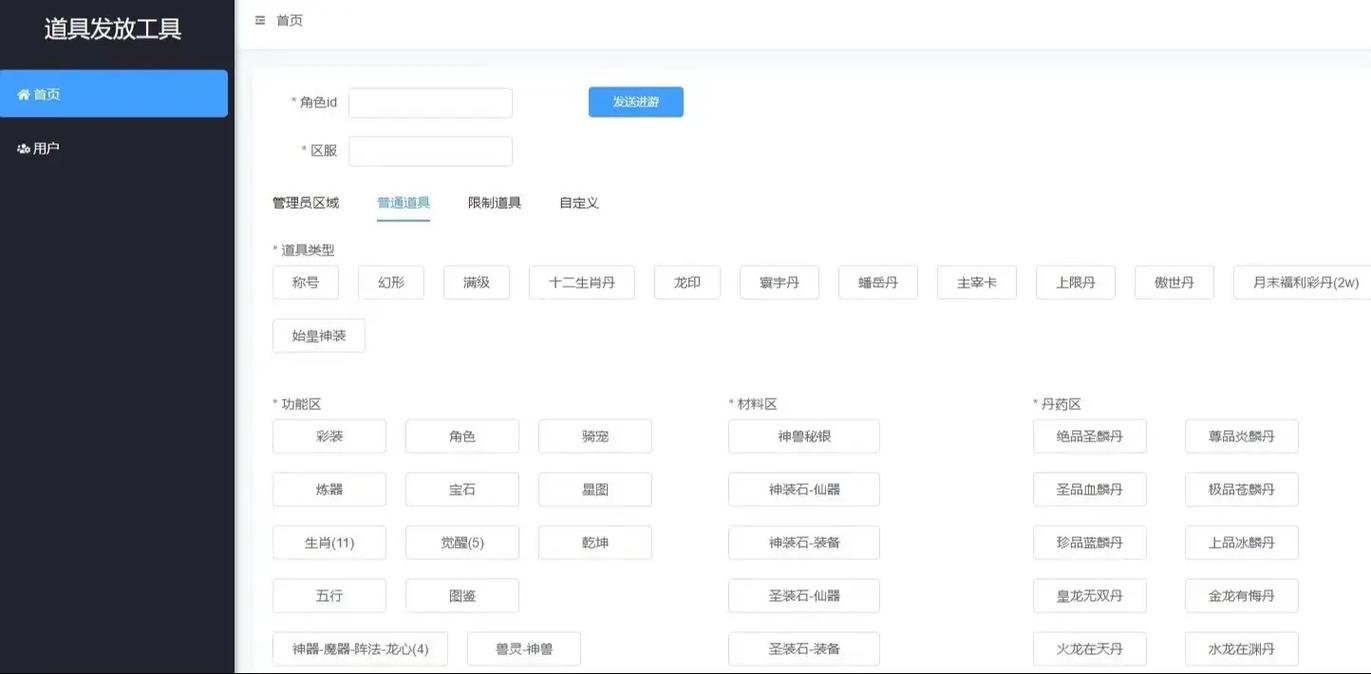
Task: Select the 称号 item type
Action: coord(305,282)
